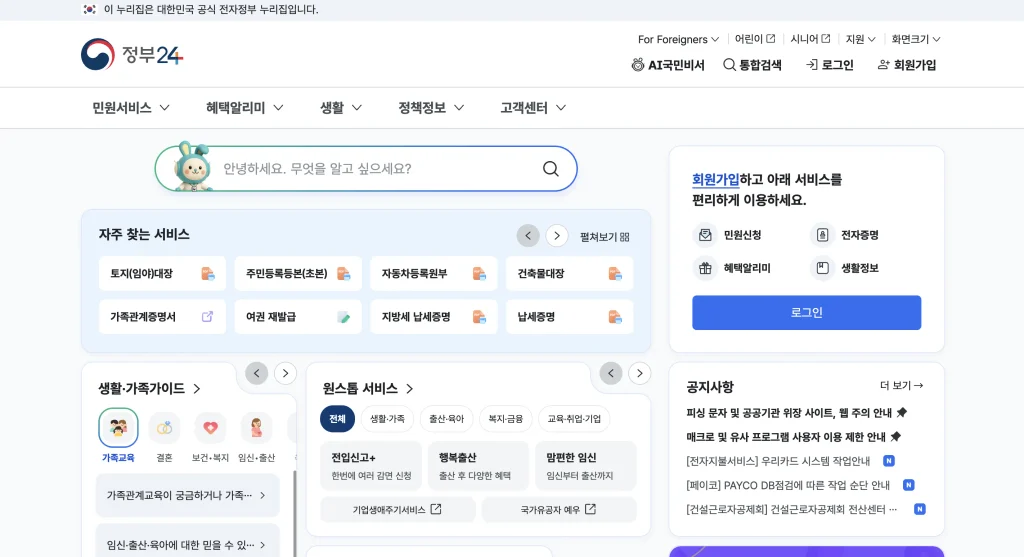Screen dimensions: 1024x557
Task: Select the 가족교육 category icon
Action: pos(118,428)
